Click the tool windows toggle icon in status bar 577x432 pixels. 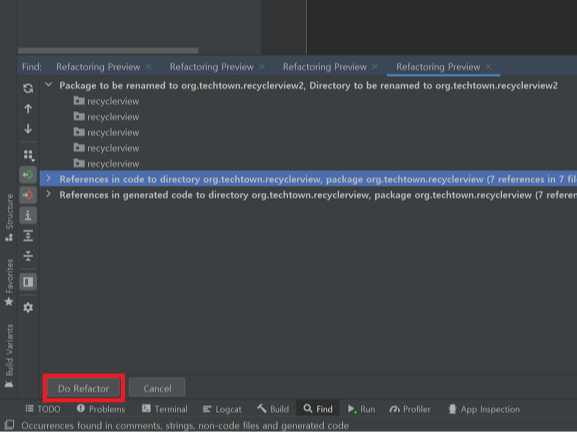[9, 424]
